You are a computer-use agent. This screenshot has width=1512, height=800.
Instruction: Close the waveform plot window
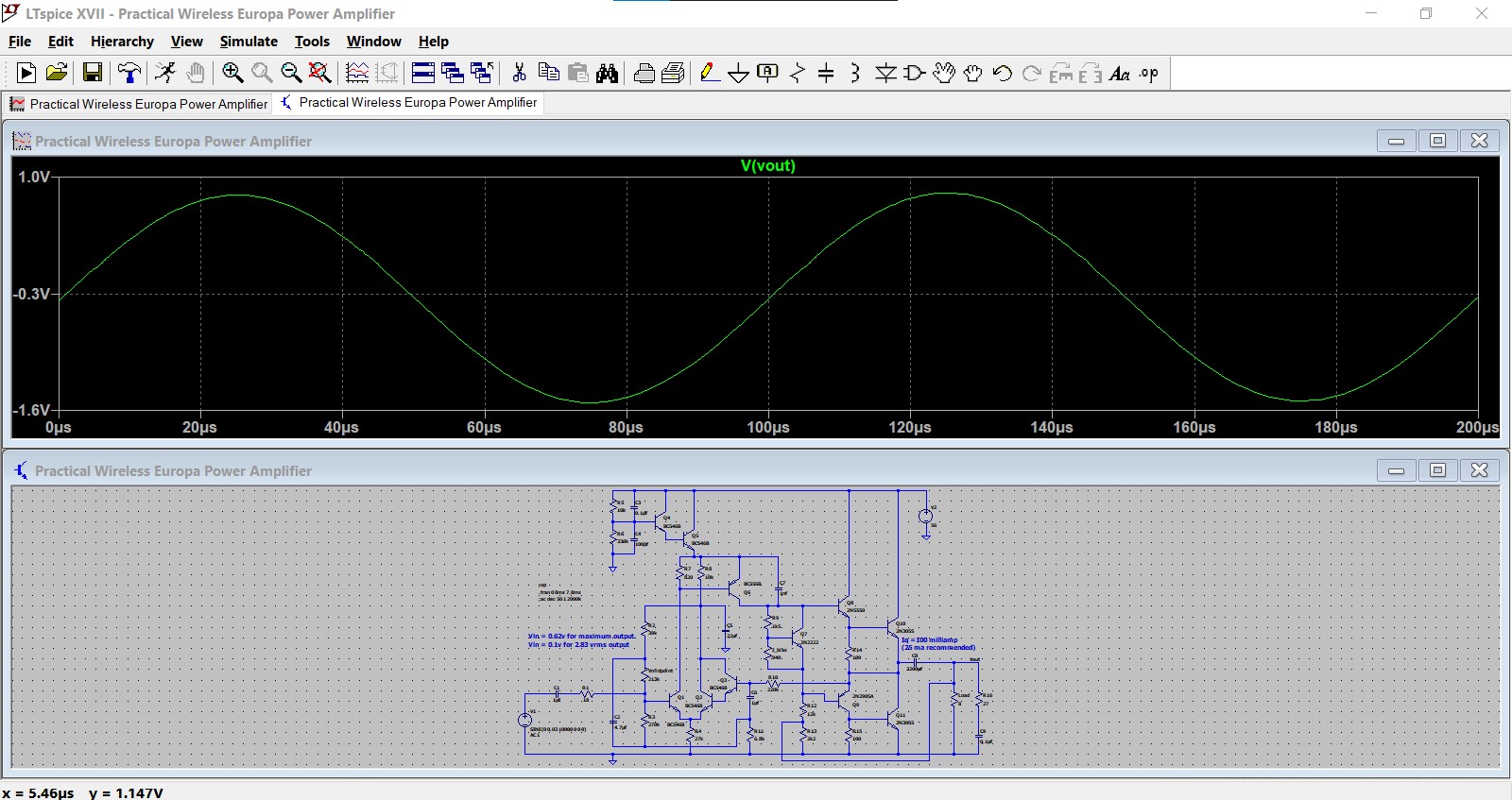(x=1479, y=141)
